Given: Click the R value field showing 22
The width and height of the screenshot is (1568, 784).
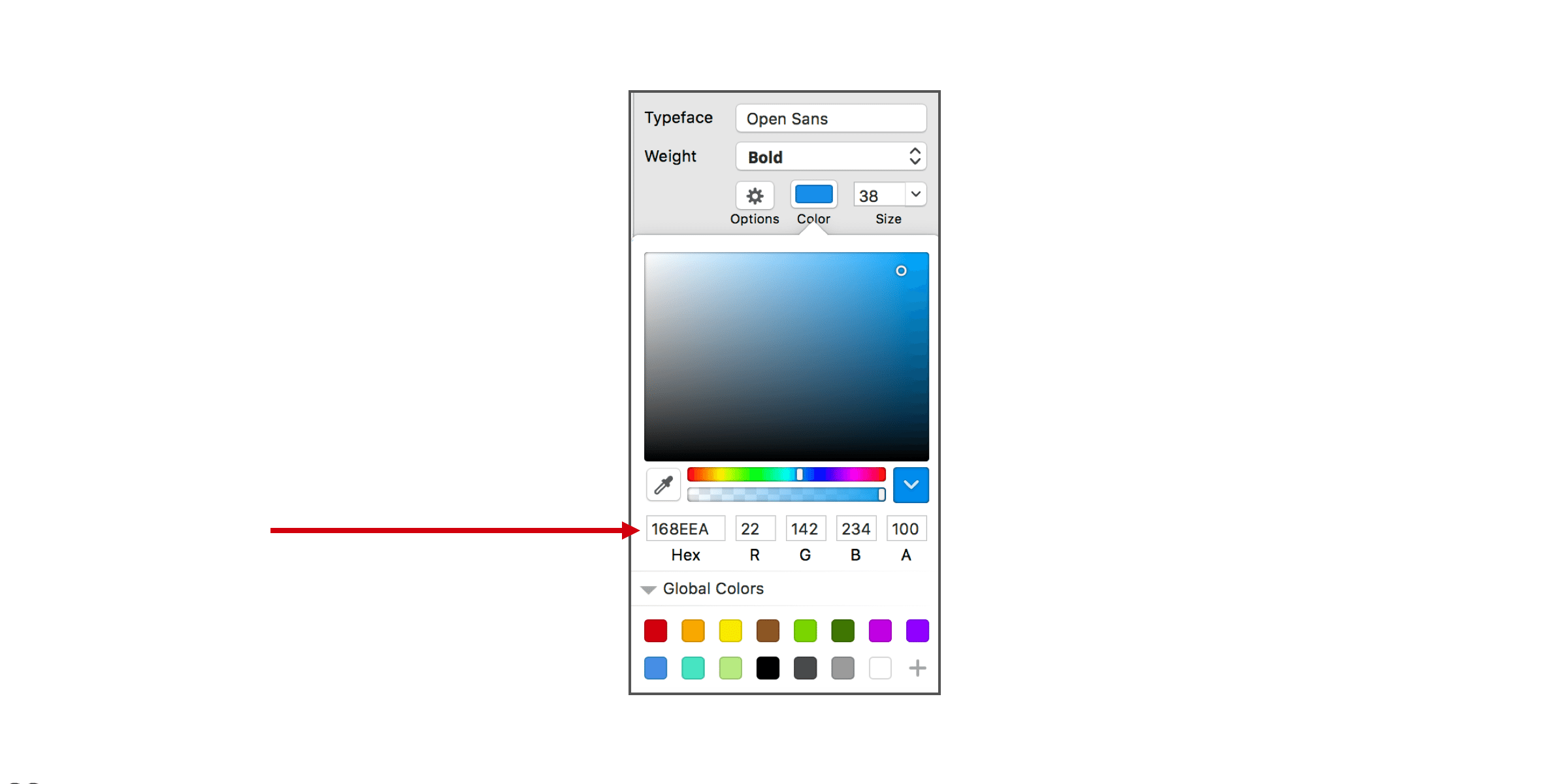Looking at the screenshot, I should point(755,529).
